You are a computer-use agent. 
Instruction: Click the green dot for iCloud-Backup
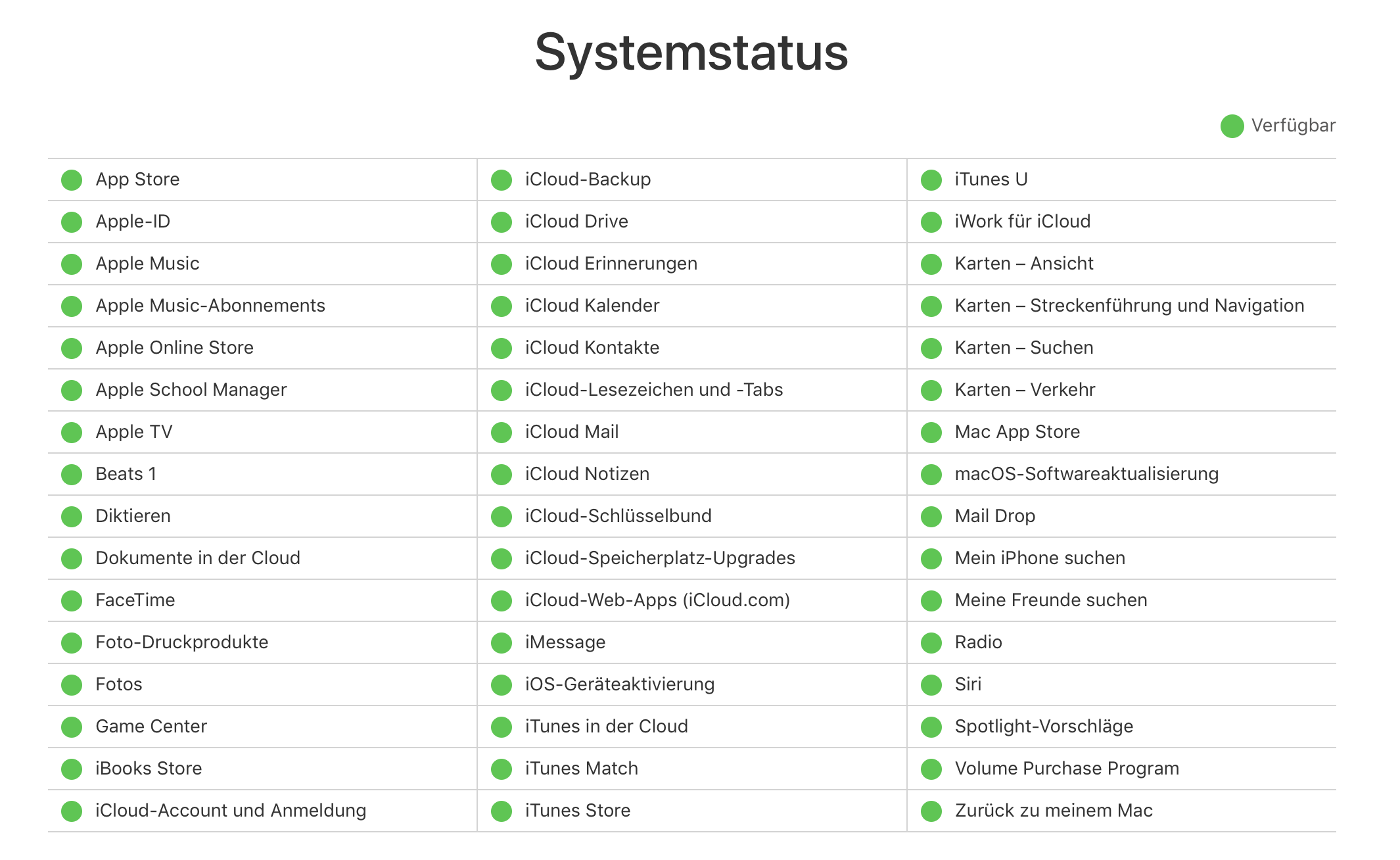pyautogui.click(x=502, y=179)
